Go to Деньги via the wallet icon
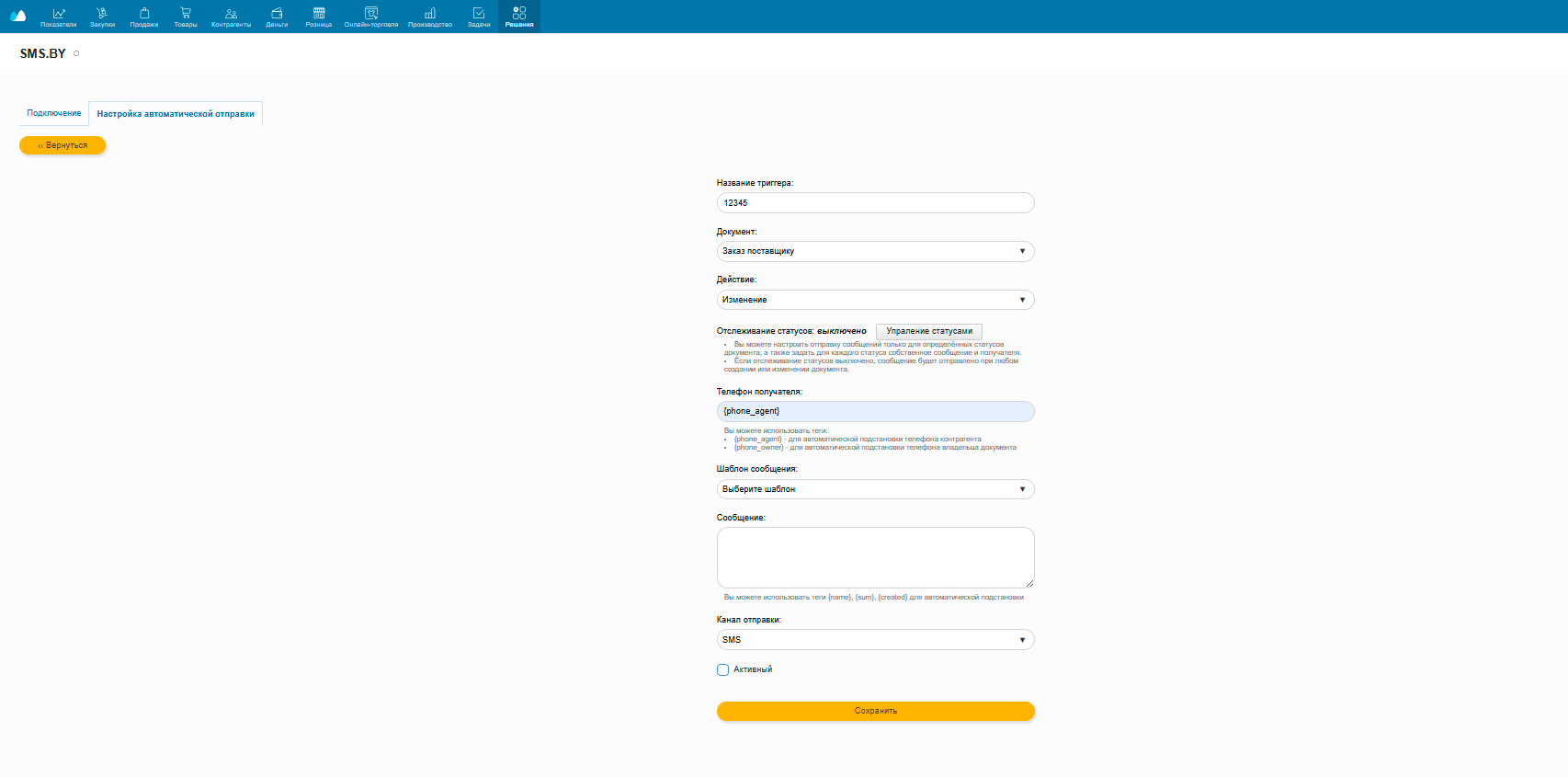This screenshot has height=777, width=1568. point(277,17)
